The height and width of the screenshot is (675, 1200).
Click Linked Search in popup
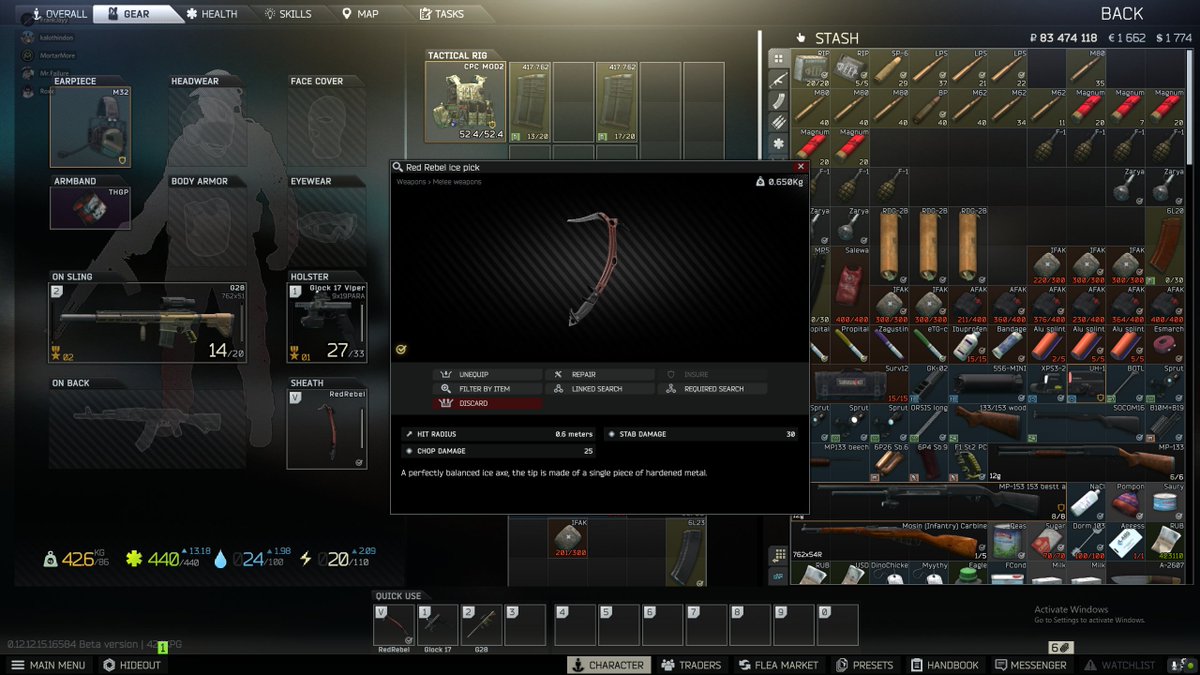(x=599, y=389)
